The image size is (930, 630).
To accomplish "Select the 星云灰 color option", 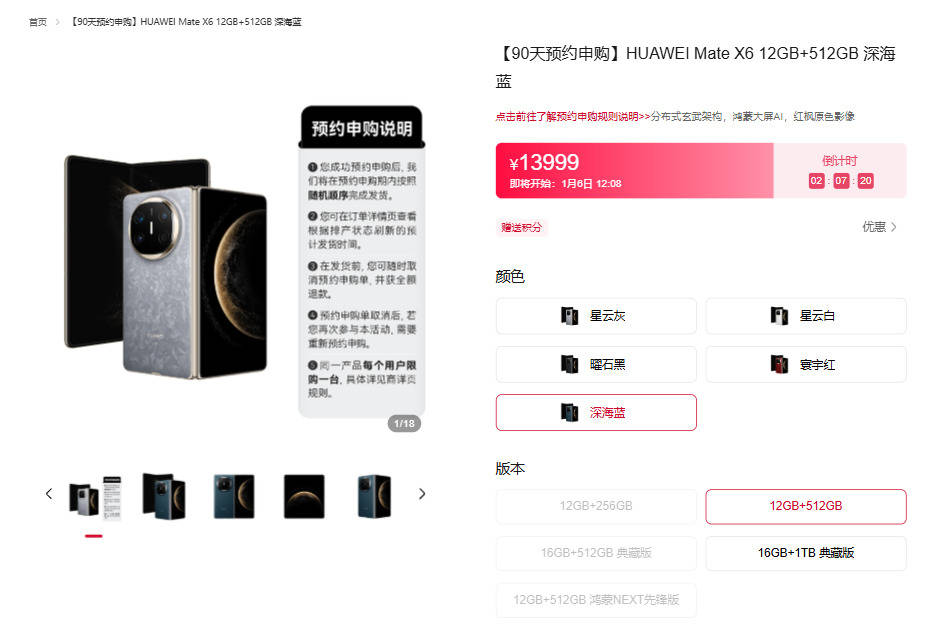I will coord(595,316).
